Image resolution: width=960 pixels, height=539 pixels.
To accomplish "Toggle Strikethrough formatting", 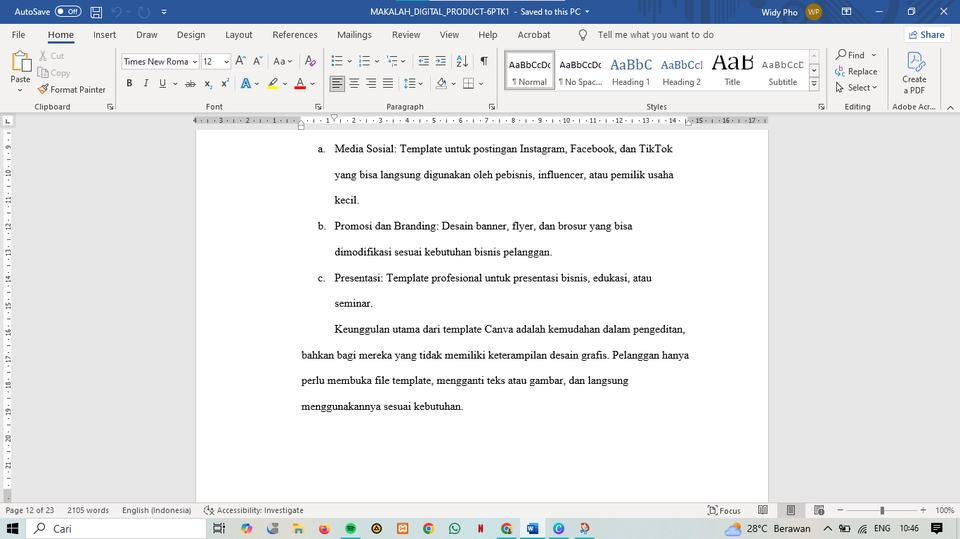I will [190, 83].
